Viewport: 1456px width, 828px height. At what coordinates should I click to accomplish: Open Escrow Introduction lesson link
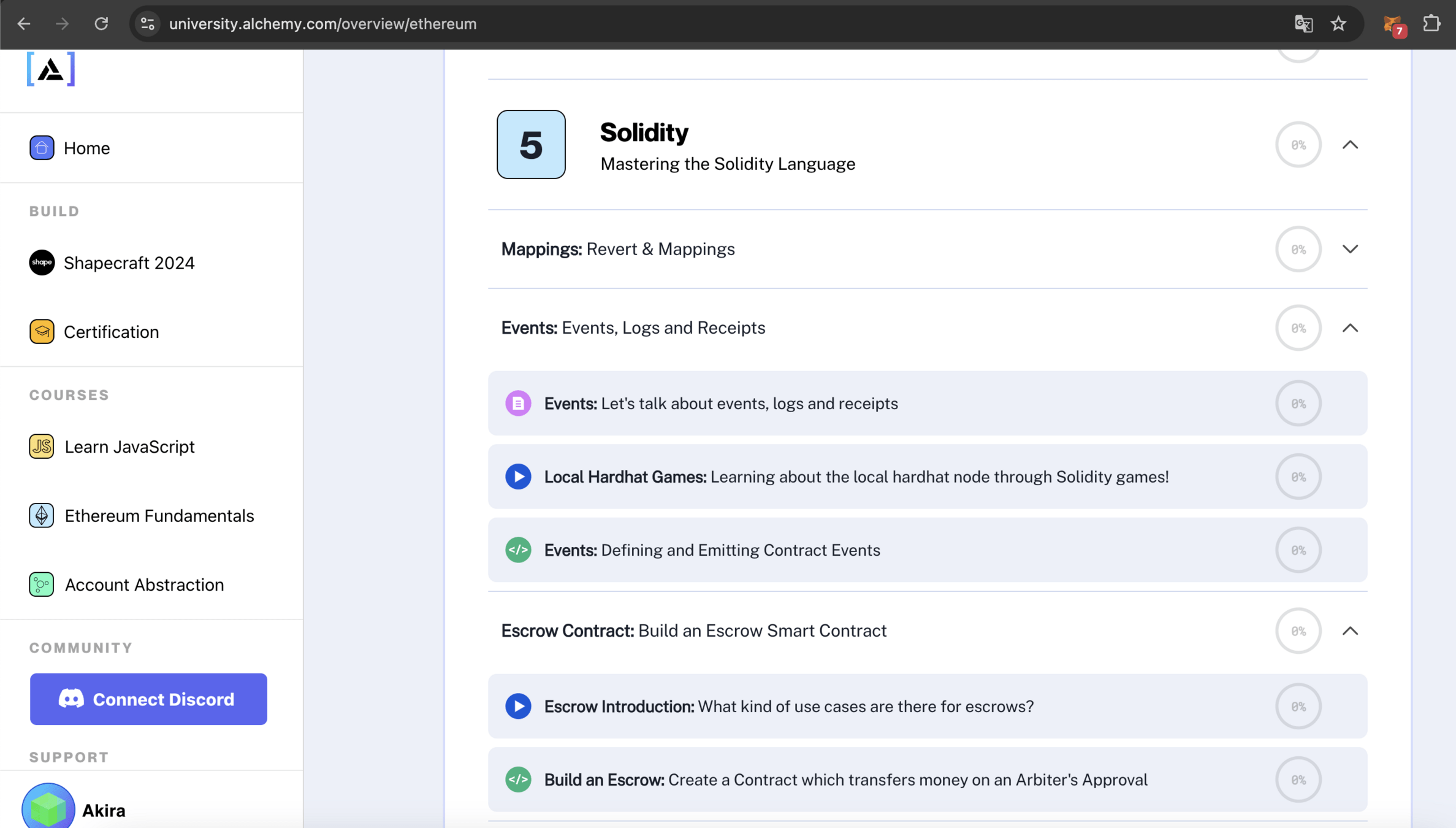(x=788, y=707)
